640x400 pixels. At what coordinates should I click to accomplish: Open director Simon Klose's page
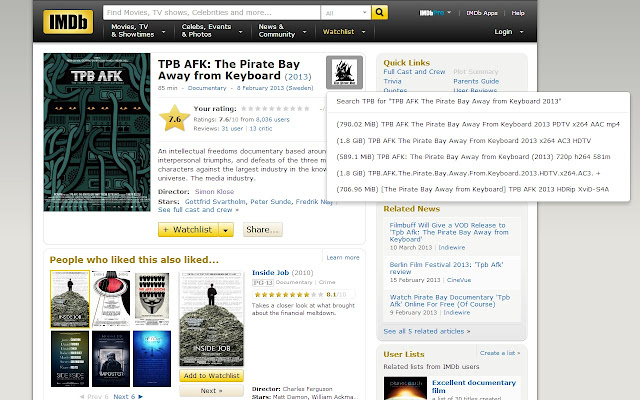[214, 191]
